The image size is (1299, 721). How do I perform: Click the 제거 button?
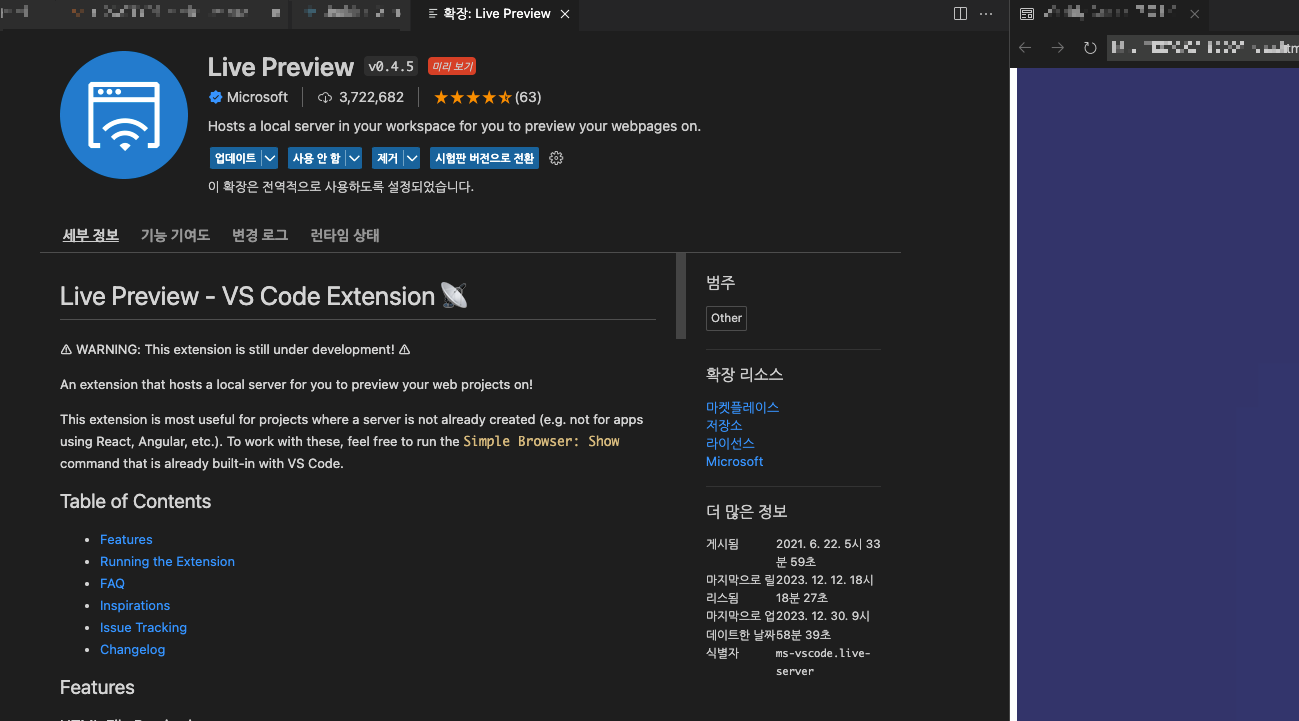tap(387, 158)
